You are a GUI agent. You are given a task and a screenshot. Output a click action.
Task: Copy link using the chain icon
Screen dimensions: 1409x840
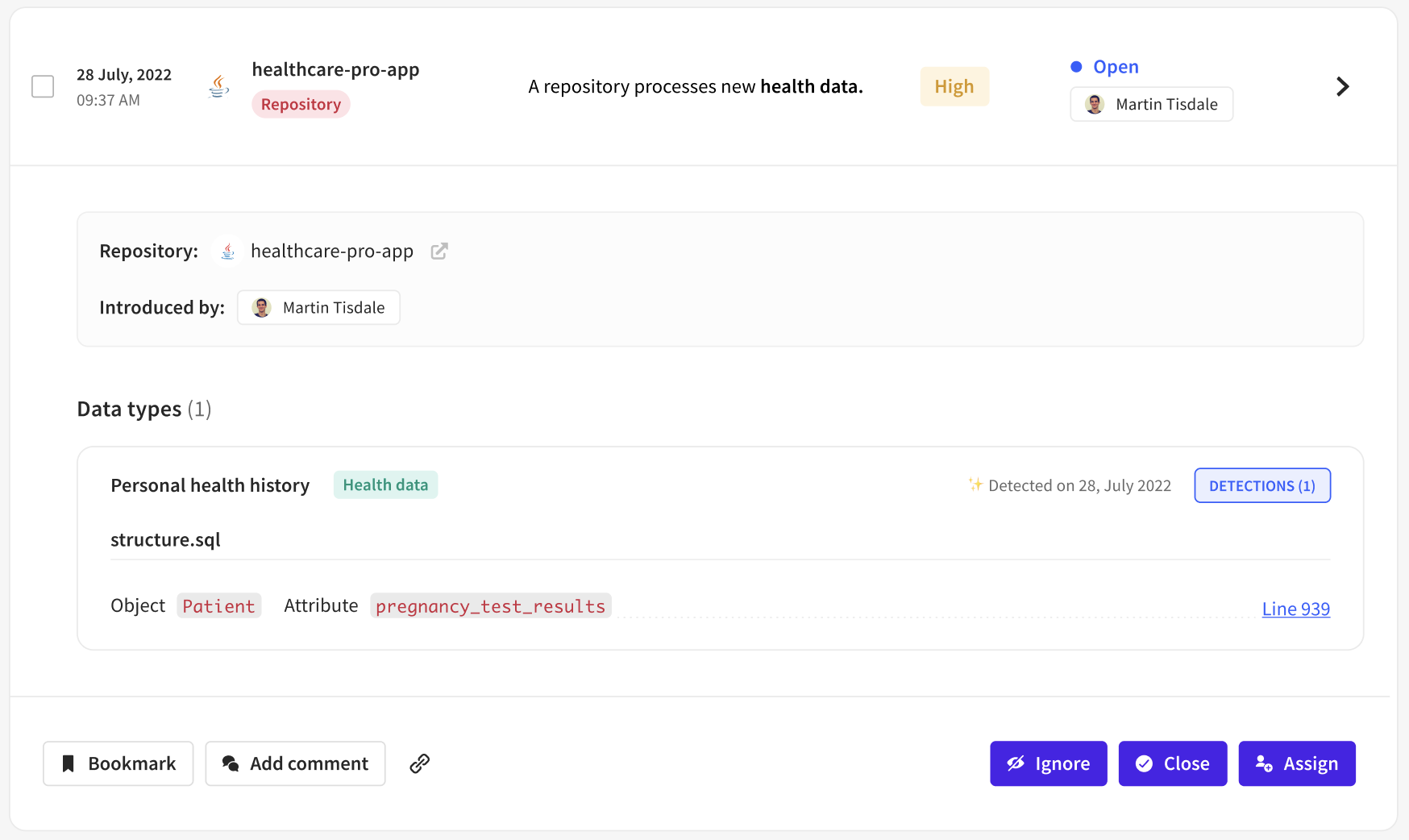(x=419, y=763)
